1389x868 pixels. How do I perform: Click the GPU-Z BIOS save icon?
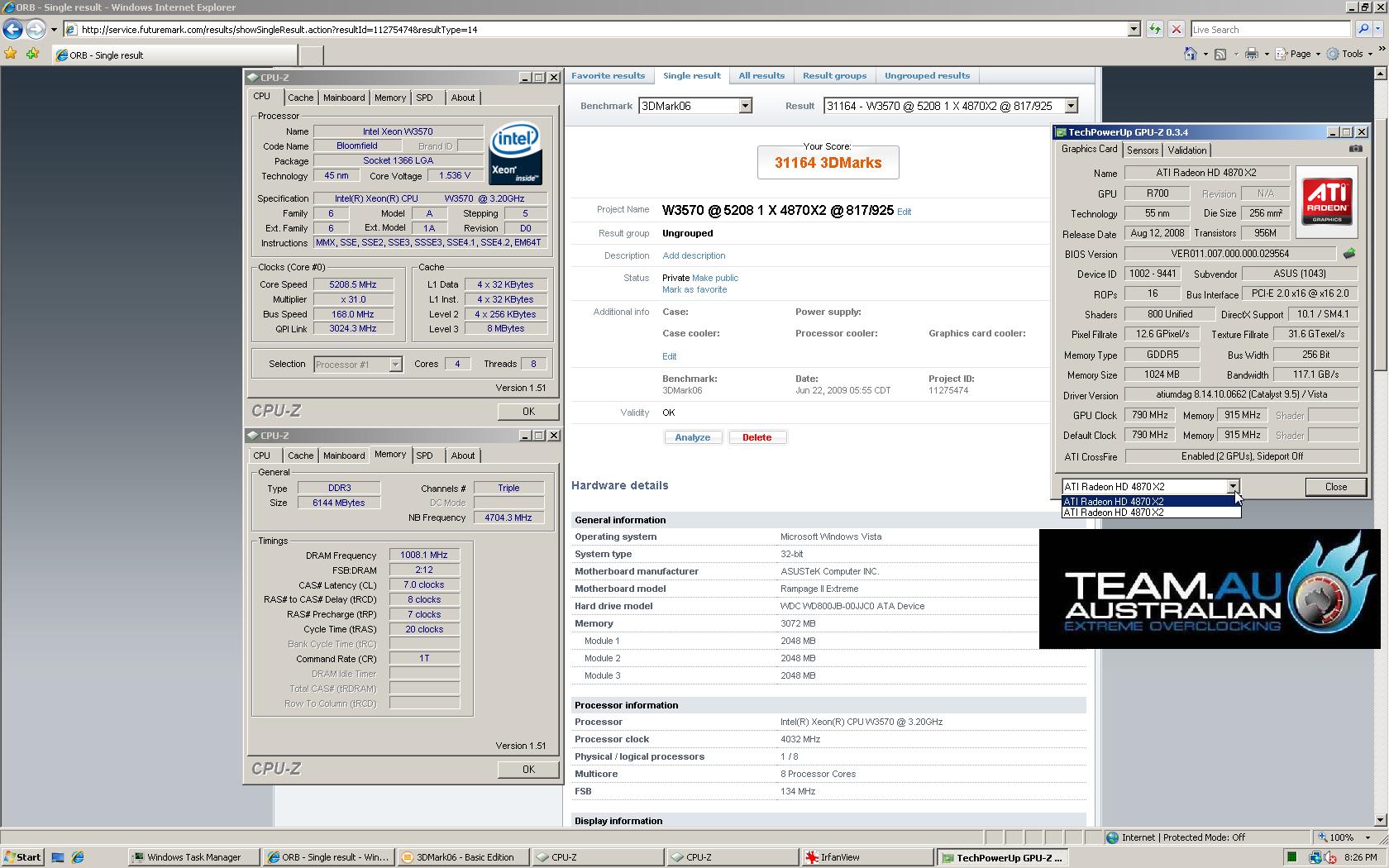point(1349,254)
